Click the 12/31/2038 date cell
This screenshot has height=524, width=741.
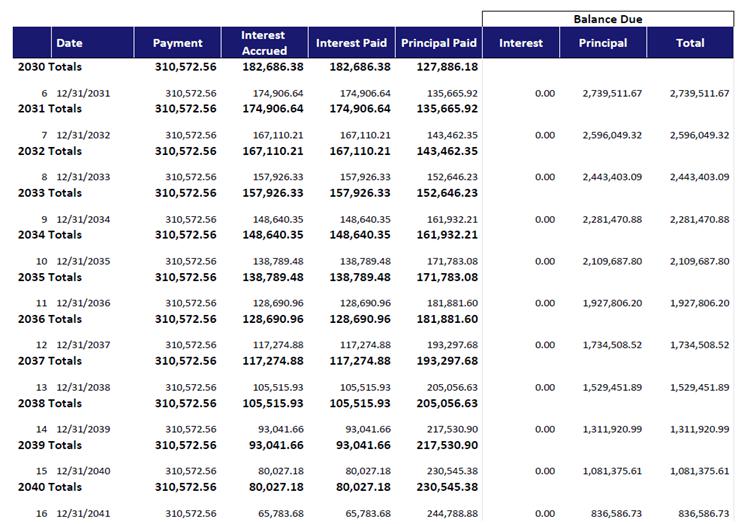[x=83, y=387]
